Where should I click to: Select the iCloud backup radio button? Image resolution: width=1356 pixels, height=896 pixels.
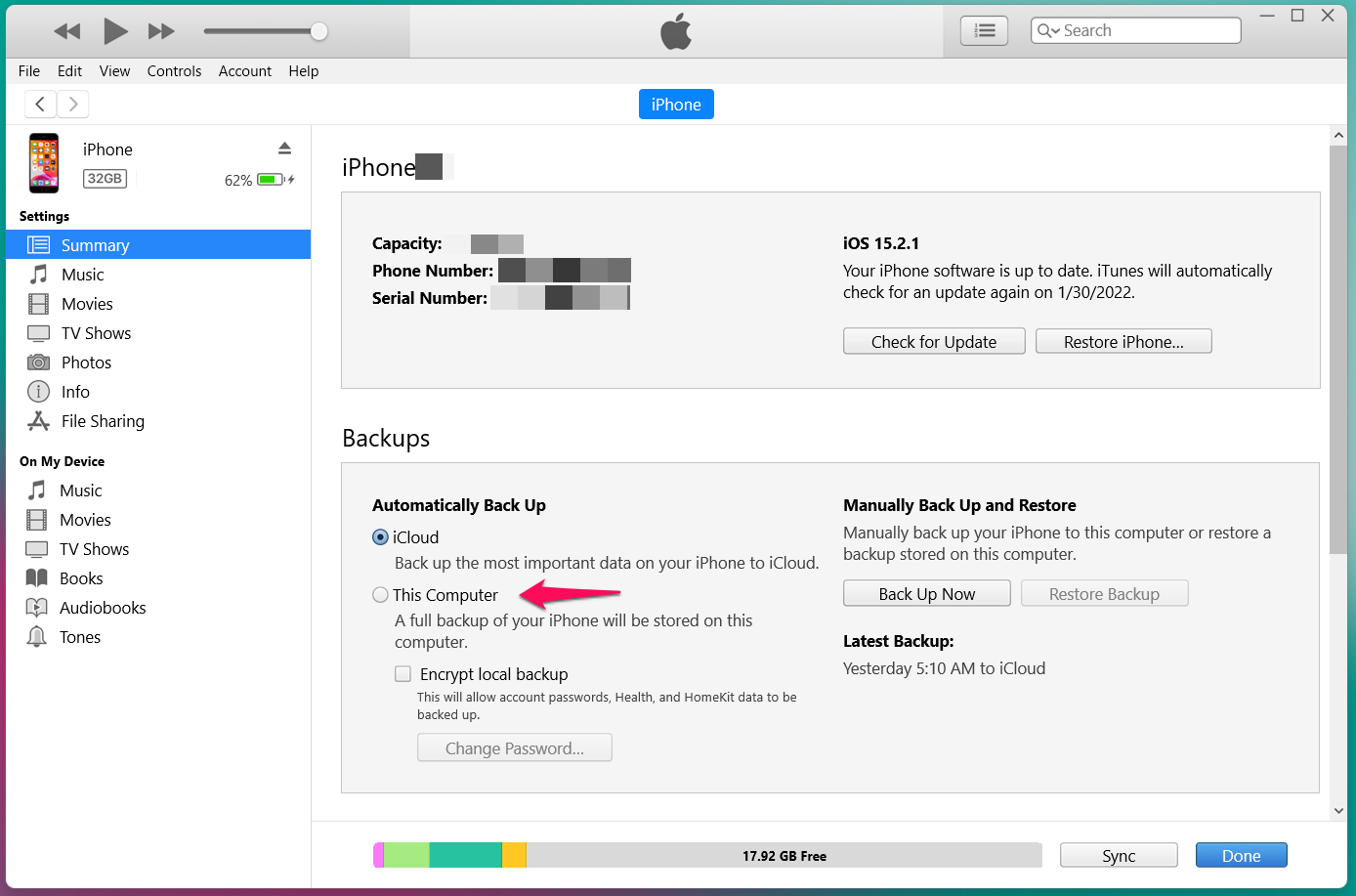tap(381, 537)
